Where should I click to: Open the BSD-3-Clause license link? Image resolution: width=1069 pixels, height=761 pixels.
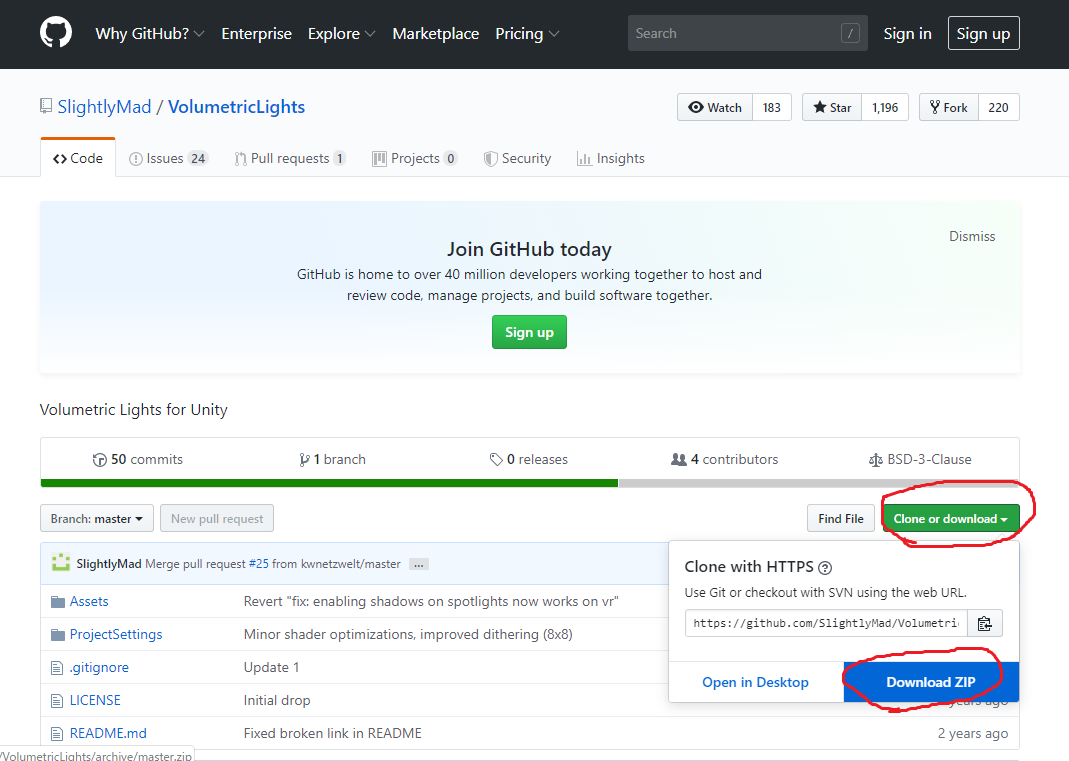(x=920, y=460)
